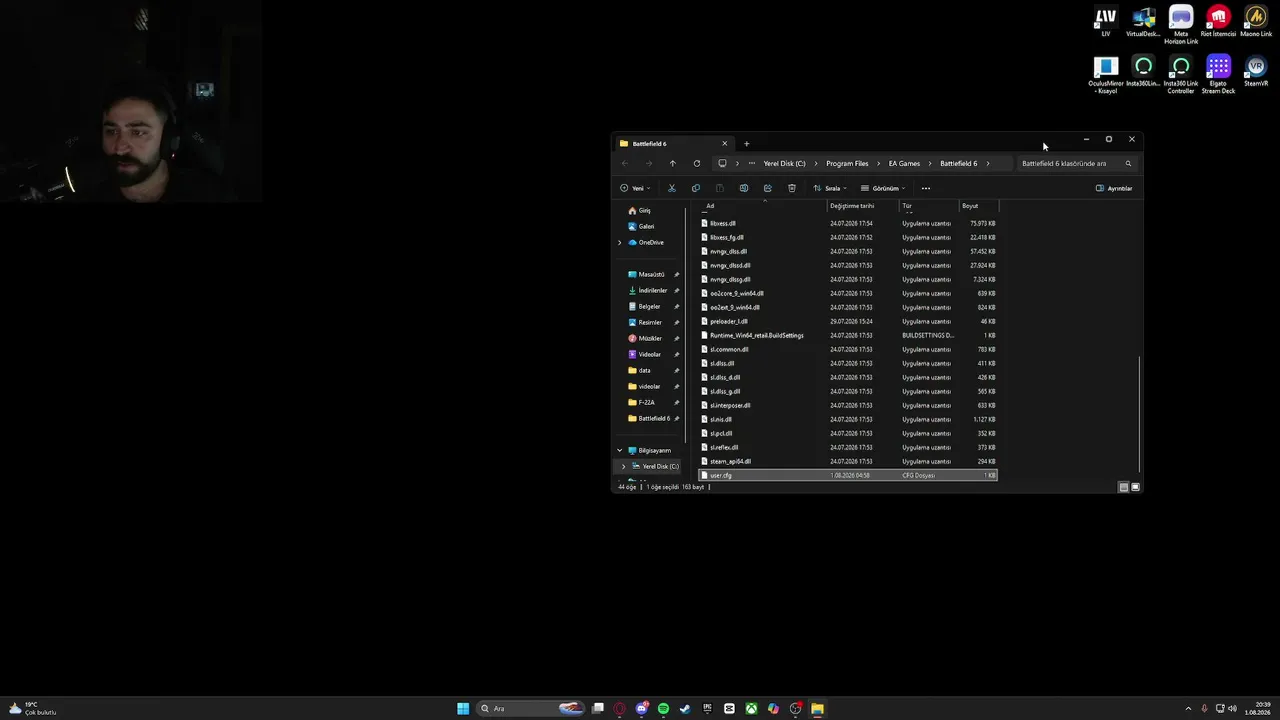Collapse the Bilgisayarım tree node
1280x720 pixels.
(619, 451)
